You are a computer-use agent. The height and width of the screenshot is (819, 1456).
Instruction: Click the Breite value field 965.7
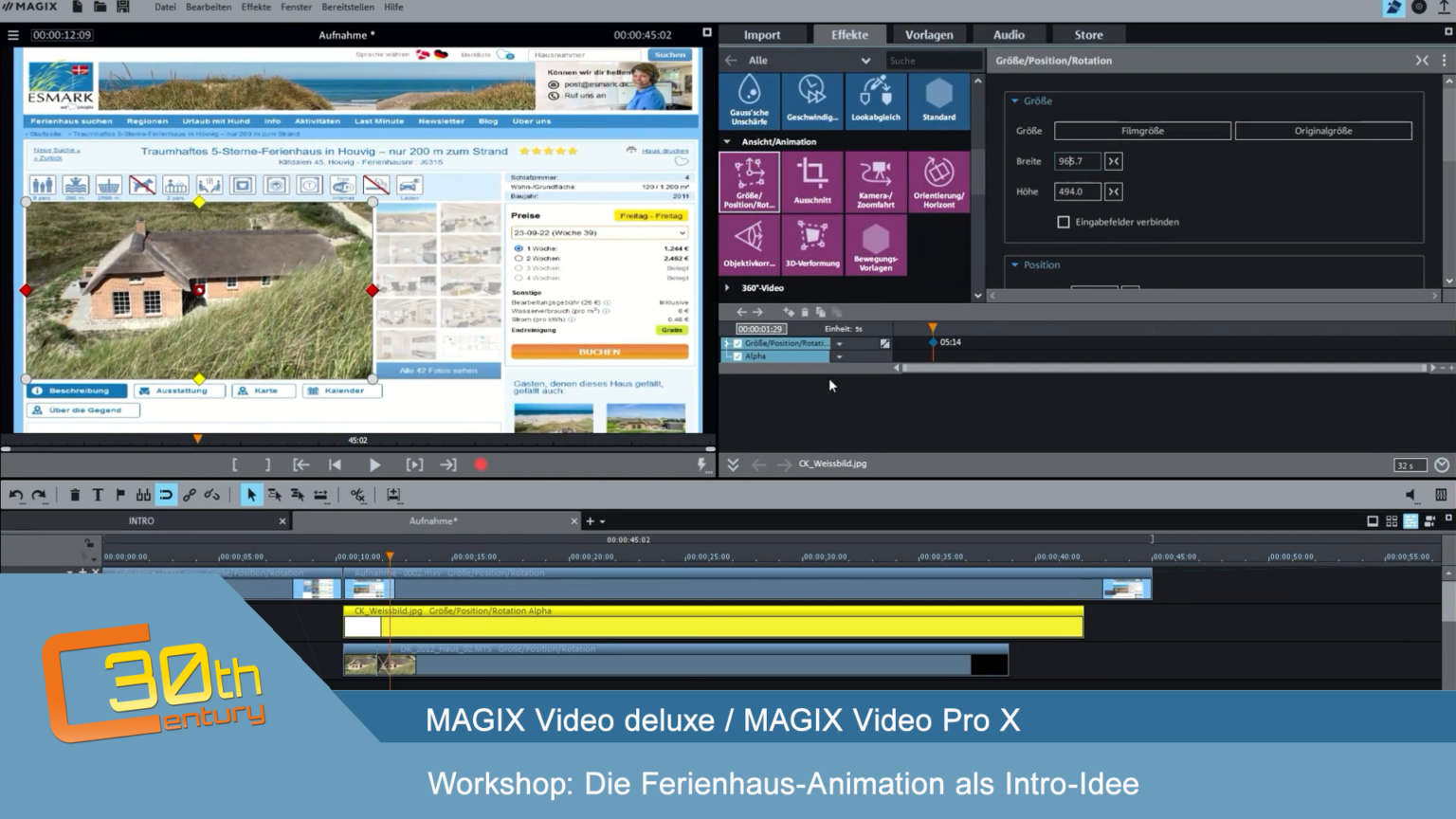(1077, 161)
